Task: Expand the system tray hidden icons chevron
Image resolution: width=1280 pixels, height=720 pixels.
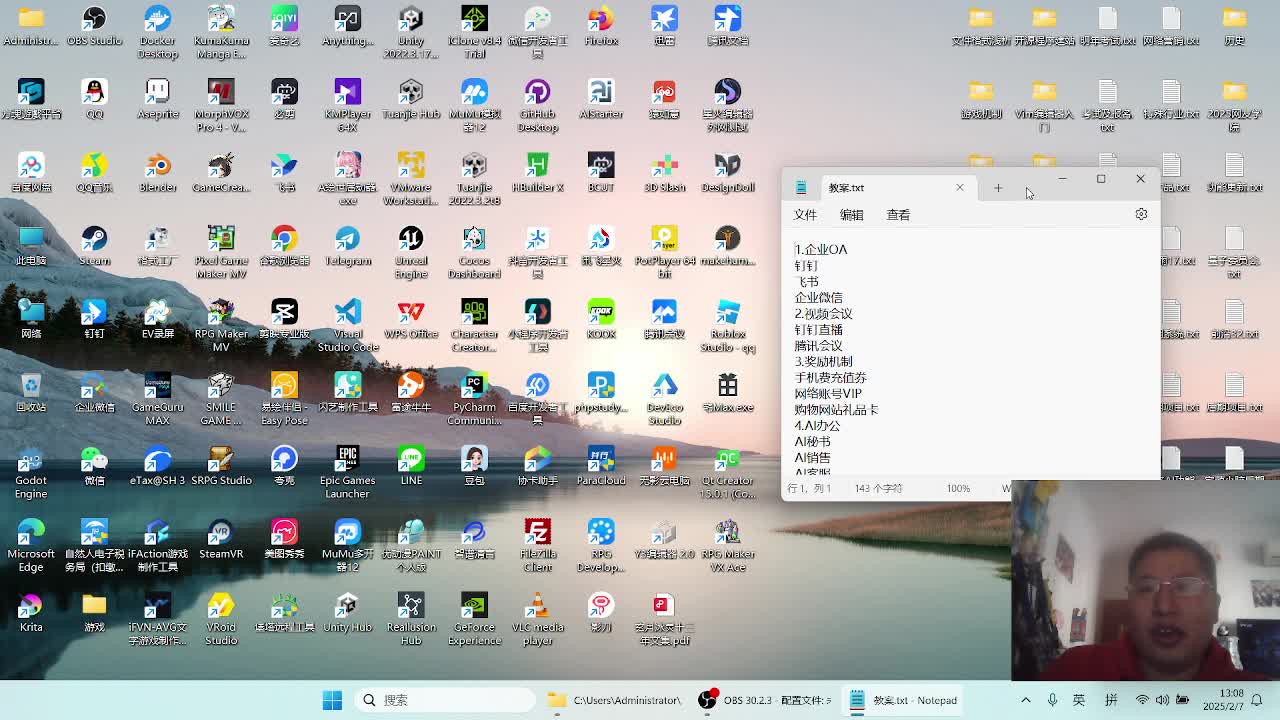Action: pos(1025,700)
